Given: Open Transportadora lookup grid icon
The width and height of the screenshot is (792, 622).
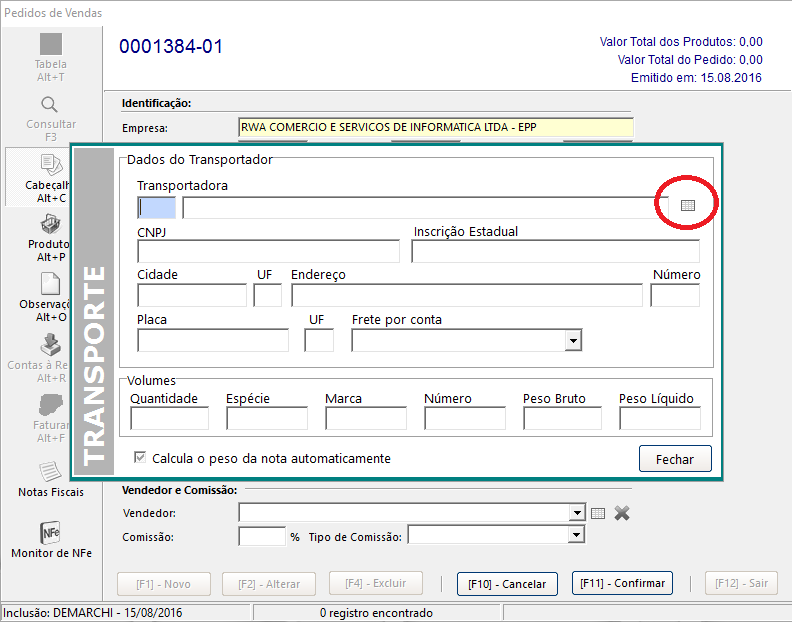Looking at the screenshot, I should [687, 205].
